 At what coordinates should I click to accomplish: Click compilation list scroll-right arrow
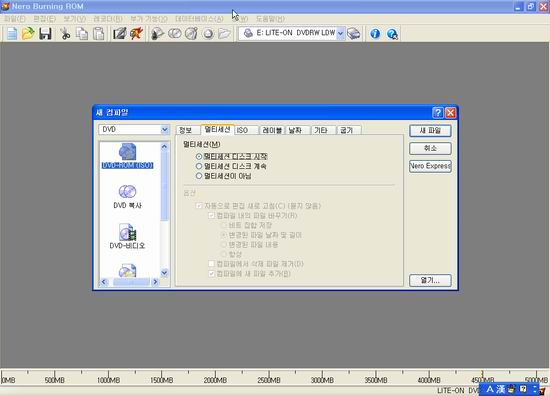coord(155,282)
